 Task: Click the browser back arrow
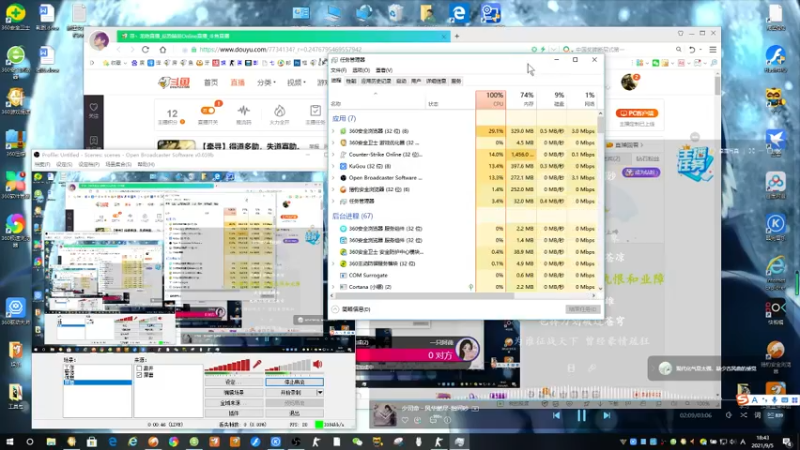118,49
